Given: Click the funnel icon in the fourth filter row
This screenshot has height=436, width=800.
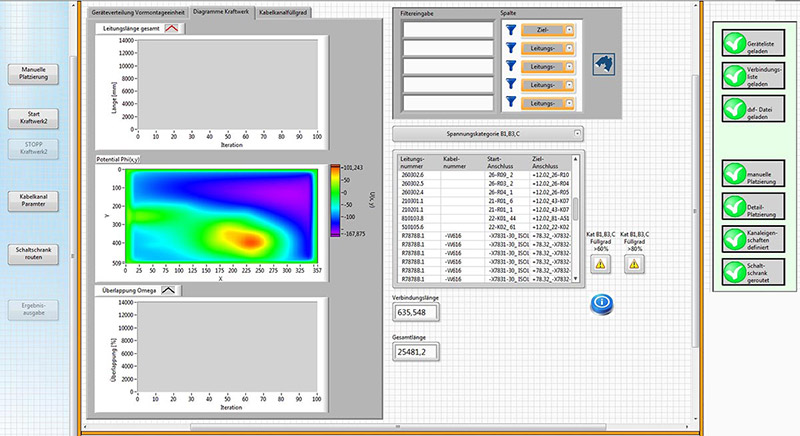Looking at the screenshot, I should pyautogui.click(x=511, y=85).
